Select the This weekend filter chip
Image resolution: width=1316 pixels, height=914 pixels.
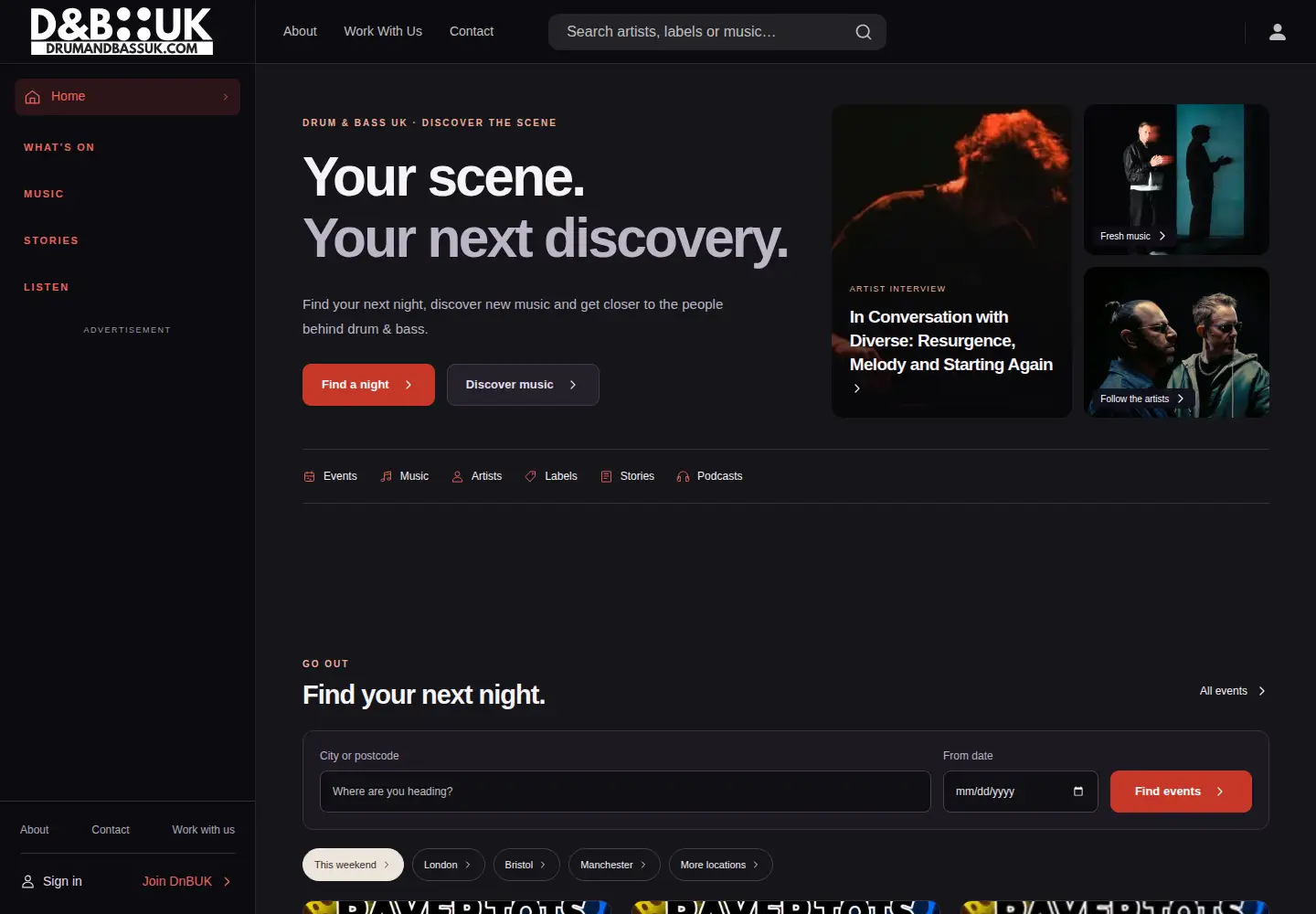pyautogui.click(x=353, y=865)
